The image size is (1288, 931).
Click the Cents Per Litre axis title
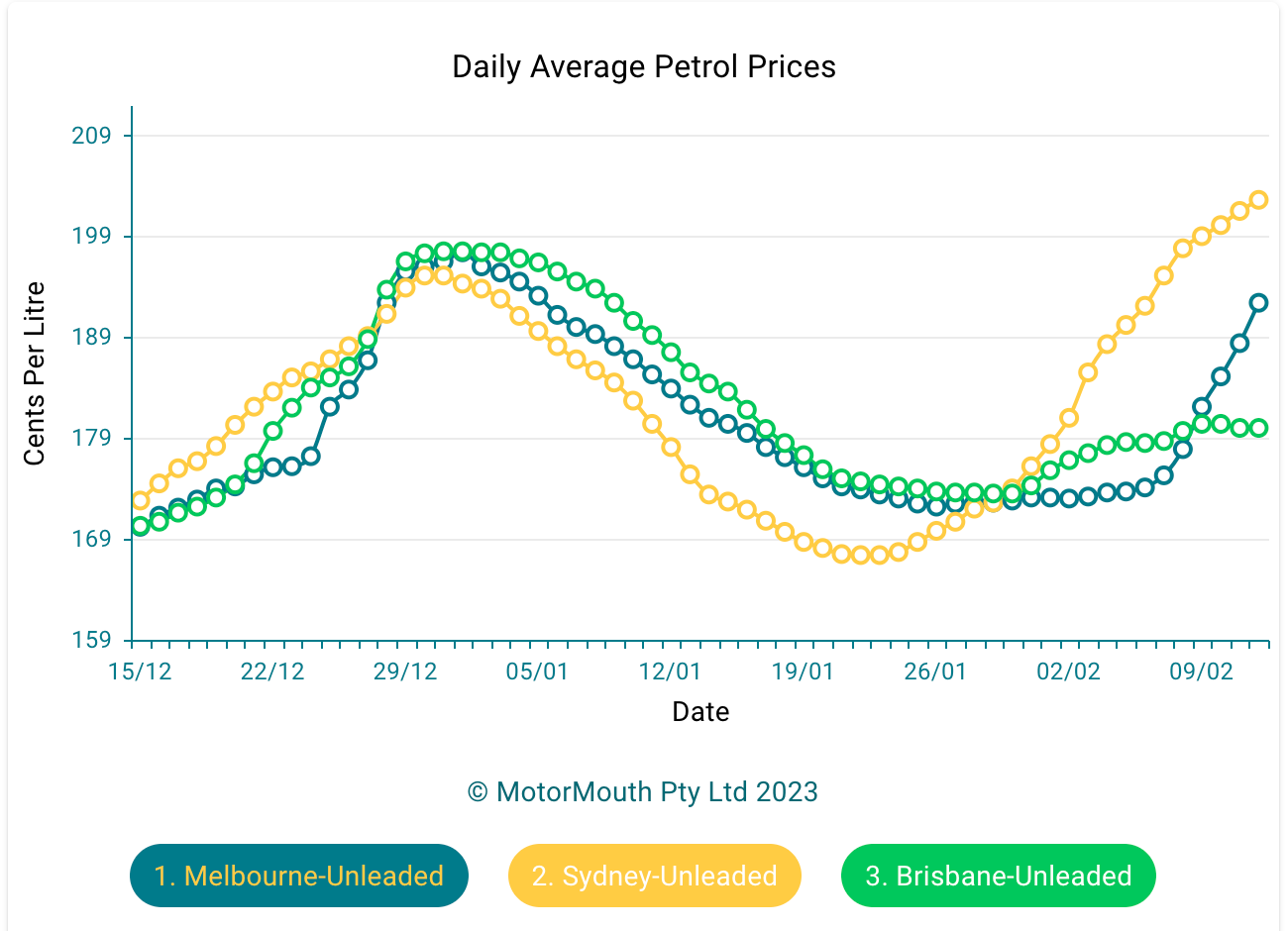pos(35,373)
